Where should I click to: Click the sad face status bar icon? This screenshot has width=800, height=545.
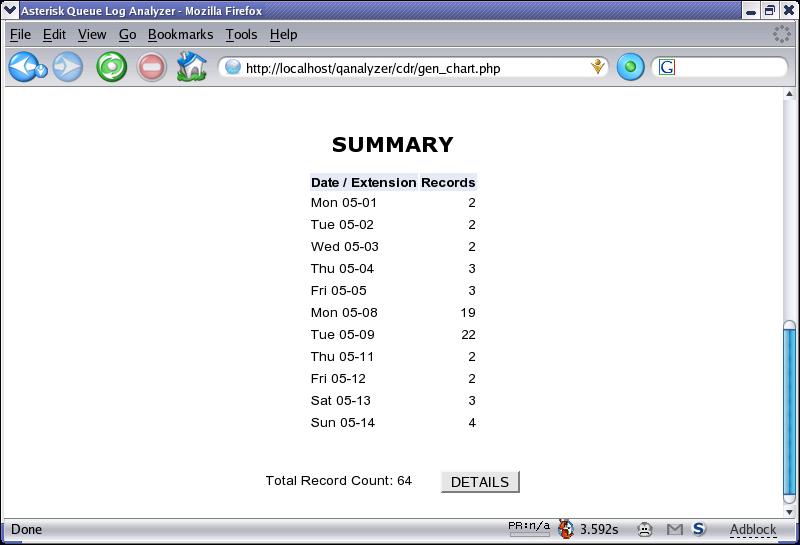pyautogui.click(x=646, y=529)
